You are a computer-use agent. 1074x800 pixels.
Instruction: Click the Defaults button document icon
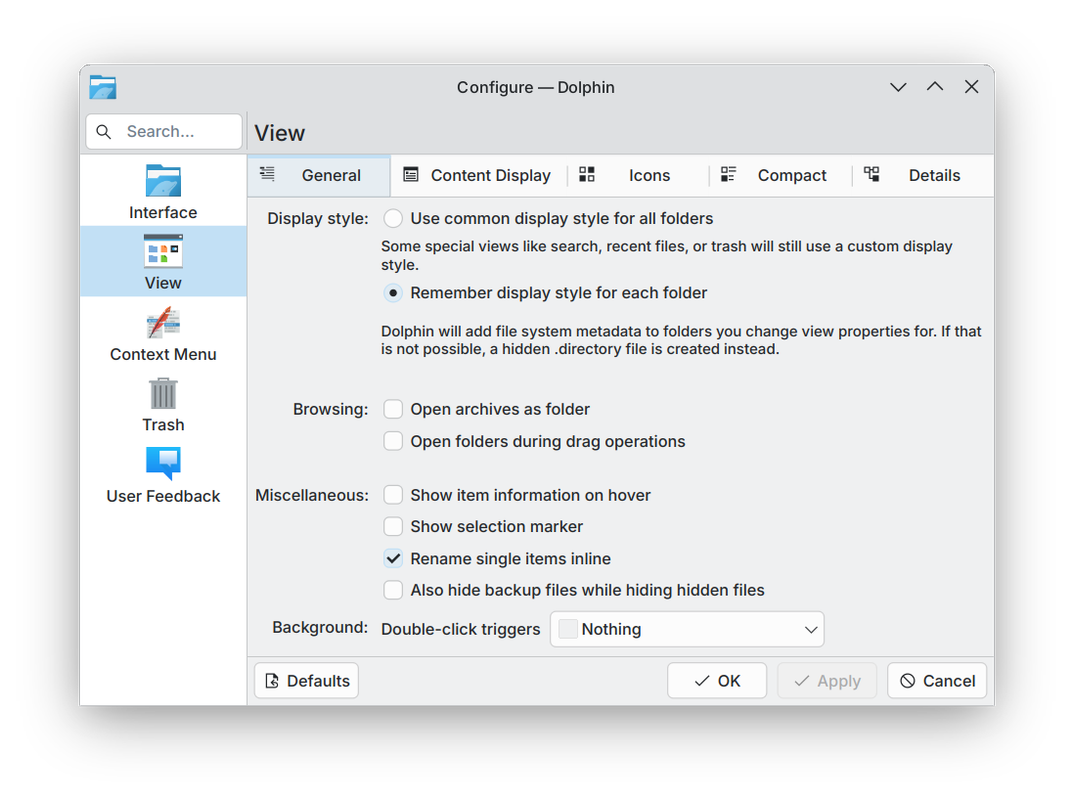tap(272, 681)
